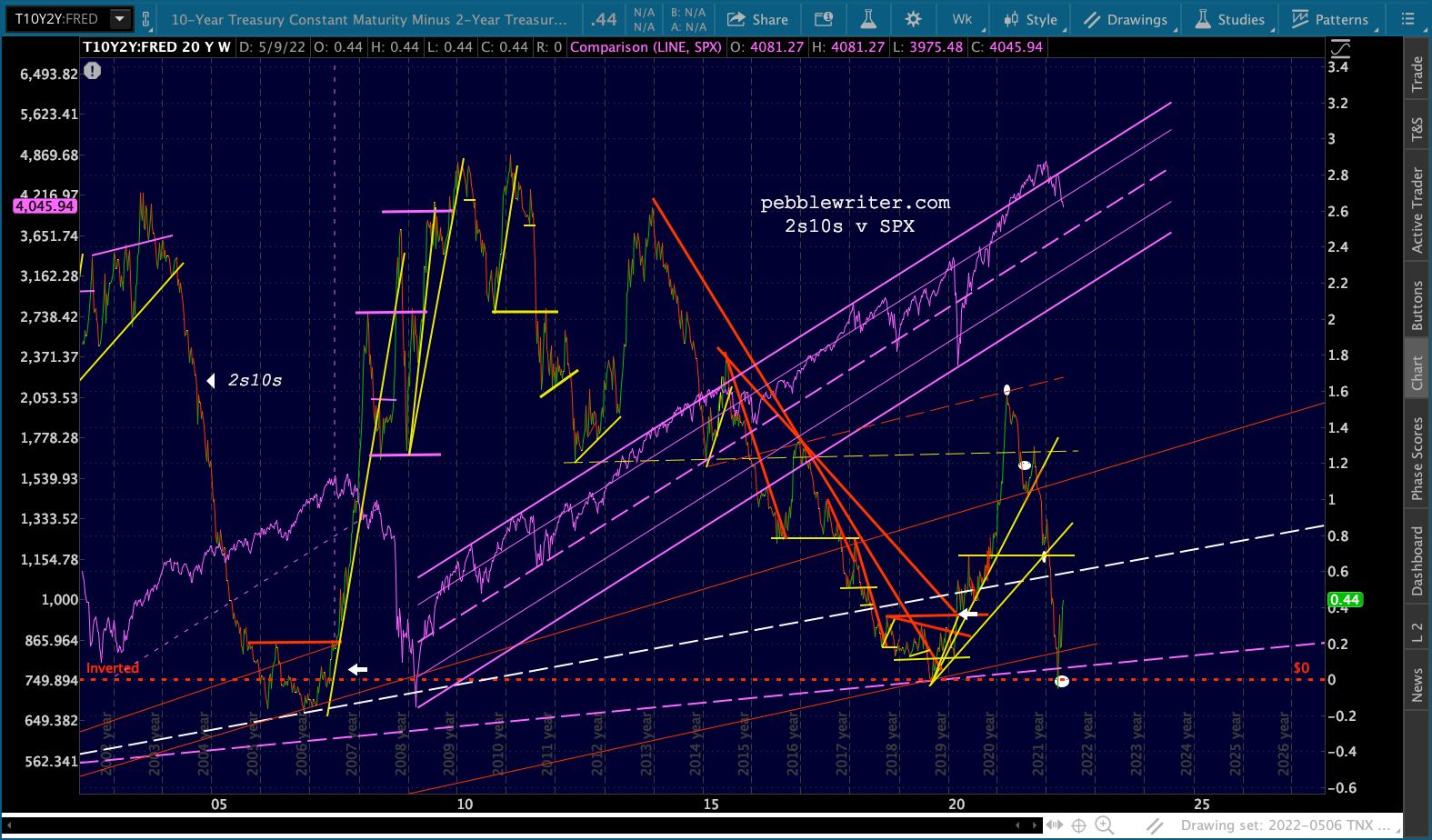Open the Style menu
The image size is (1432, 840).
(1031, 19)
